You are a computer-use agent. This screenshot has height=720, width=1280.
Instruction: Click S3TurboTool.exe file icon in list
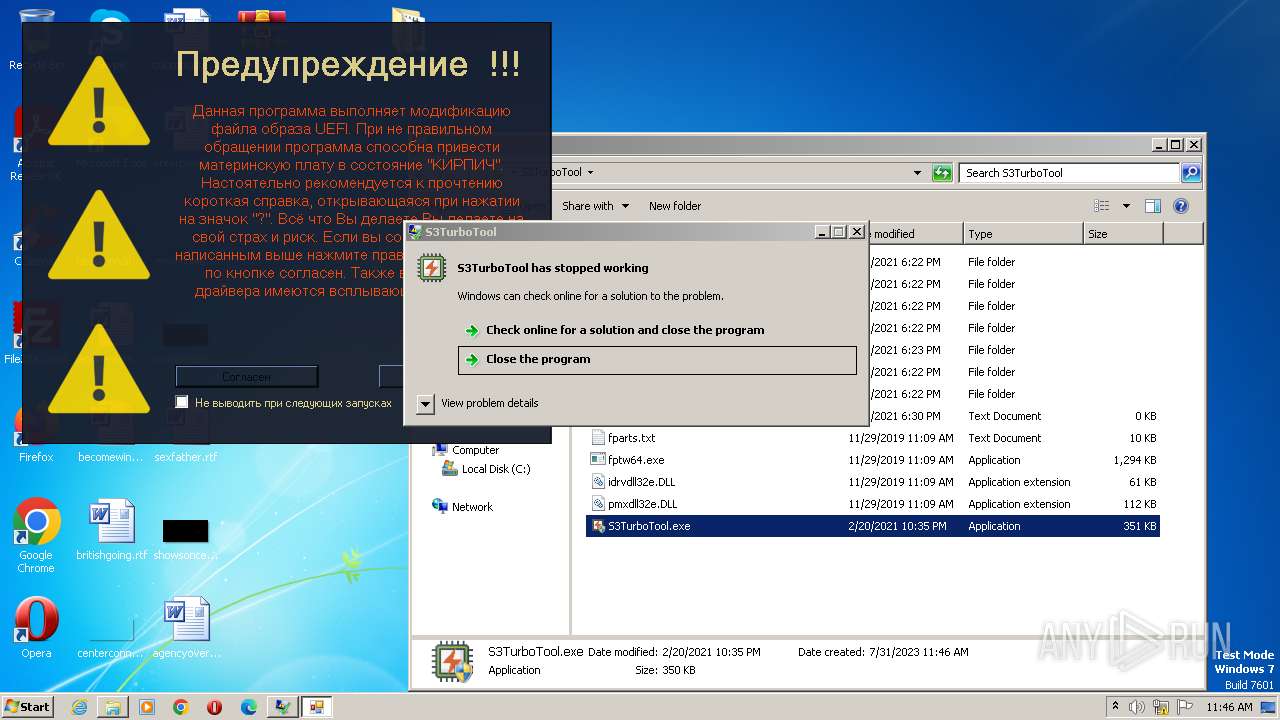tap(598, 526)
